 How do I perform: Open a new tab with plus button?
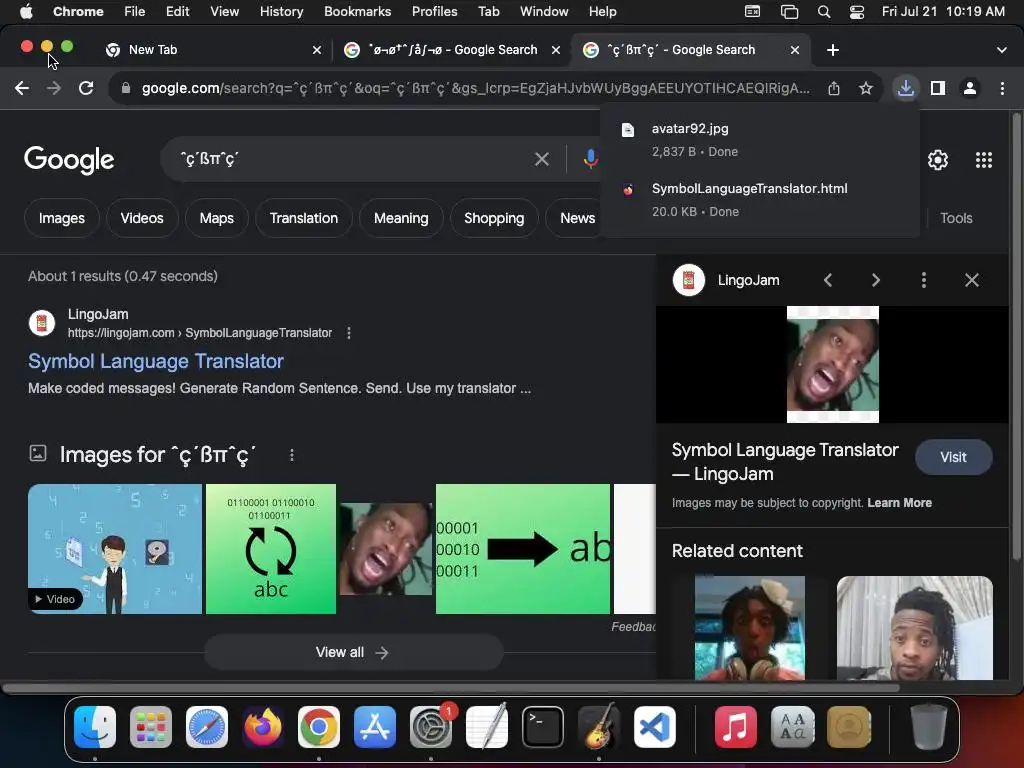833,50
